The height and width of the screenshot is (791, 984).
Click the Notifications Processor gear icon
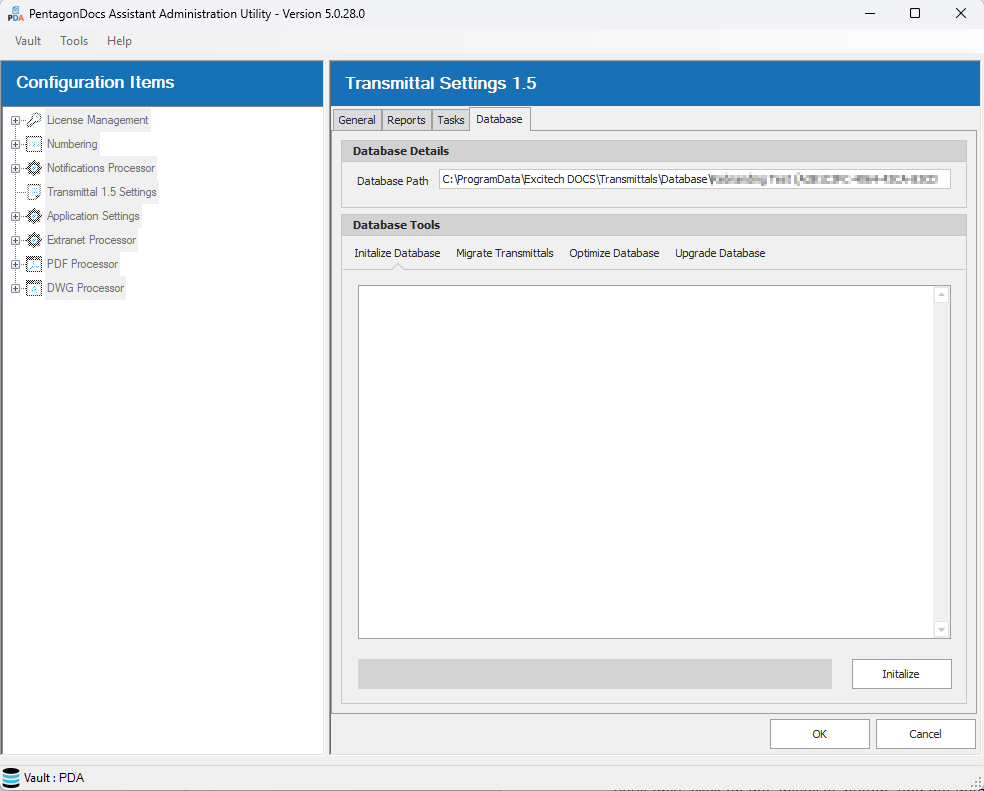(x=34, y=168)
